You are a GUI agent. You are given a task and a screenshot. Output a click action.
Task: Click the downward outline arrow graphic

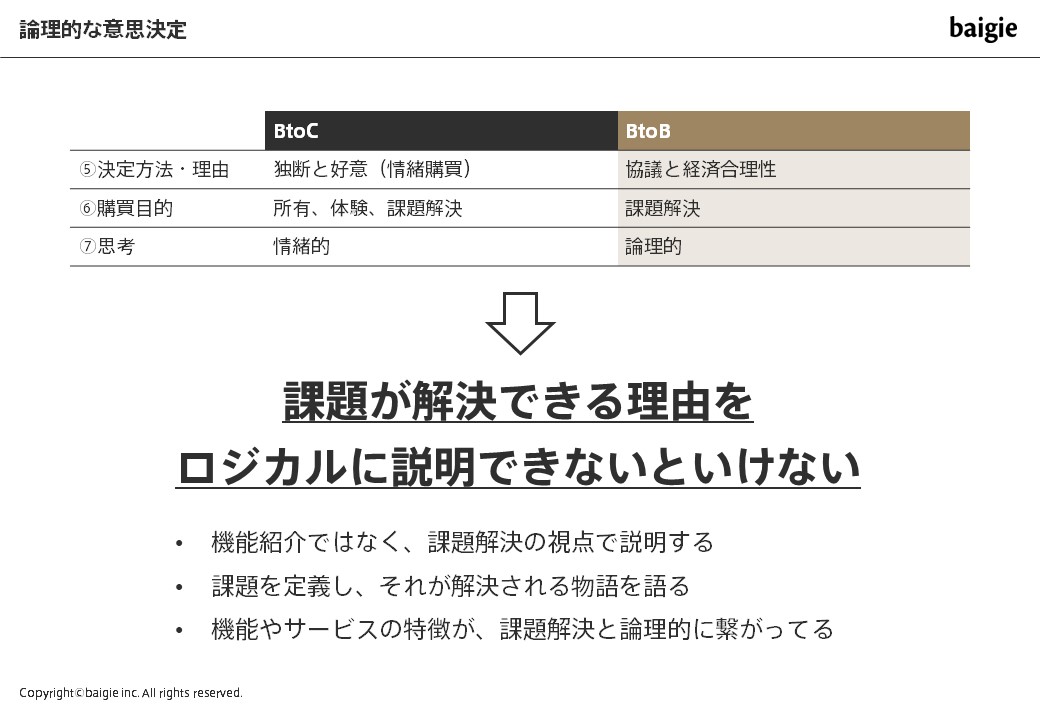click(x=520, y=323)
